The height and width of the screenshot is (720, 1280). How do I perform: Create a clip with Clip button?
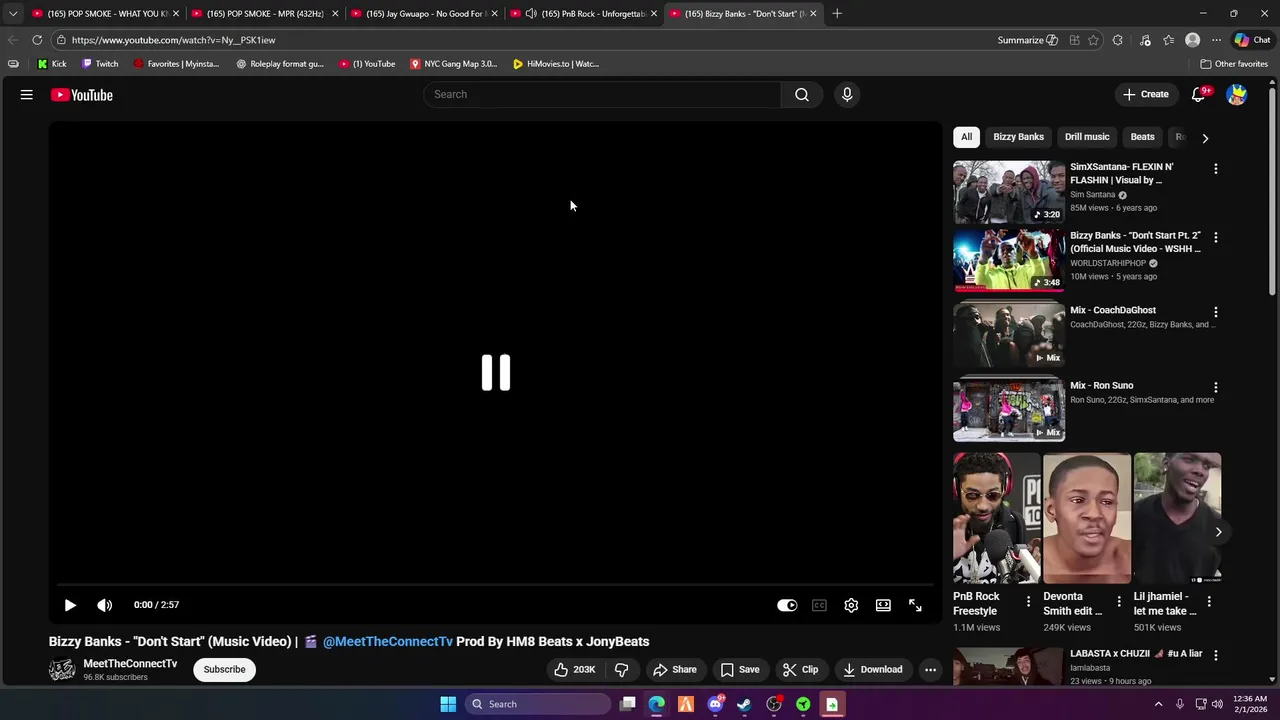pos(800,670)
